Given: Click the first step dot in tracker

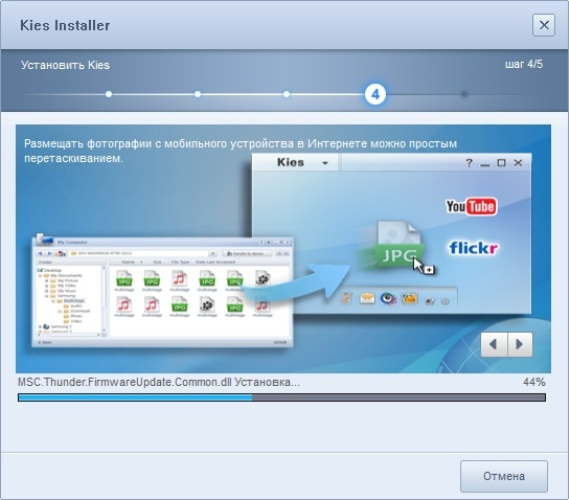Looking at the screenshot, I should pyautogui.click(x=109, y=94).
